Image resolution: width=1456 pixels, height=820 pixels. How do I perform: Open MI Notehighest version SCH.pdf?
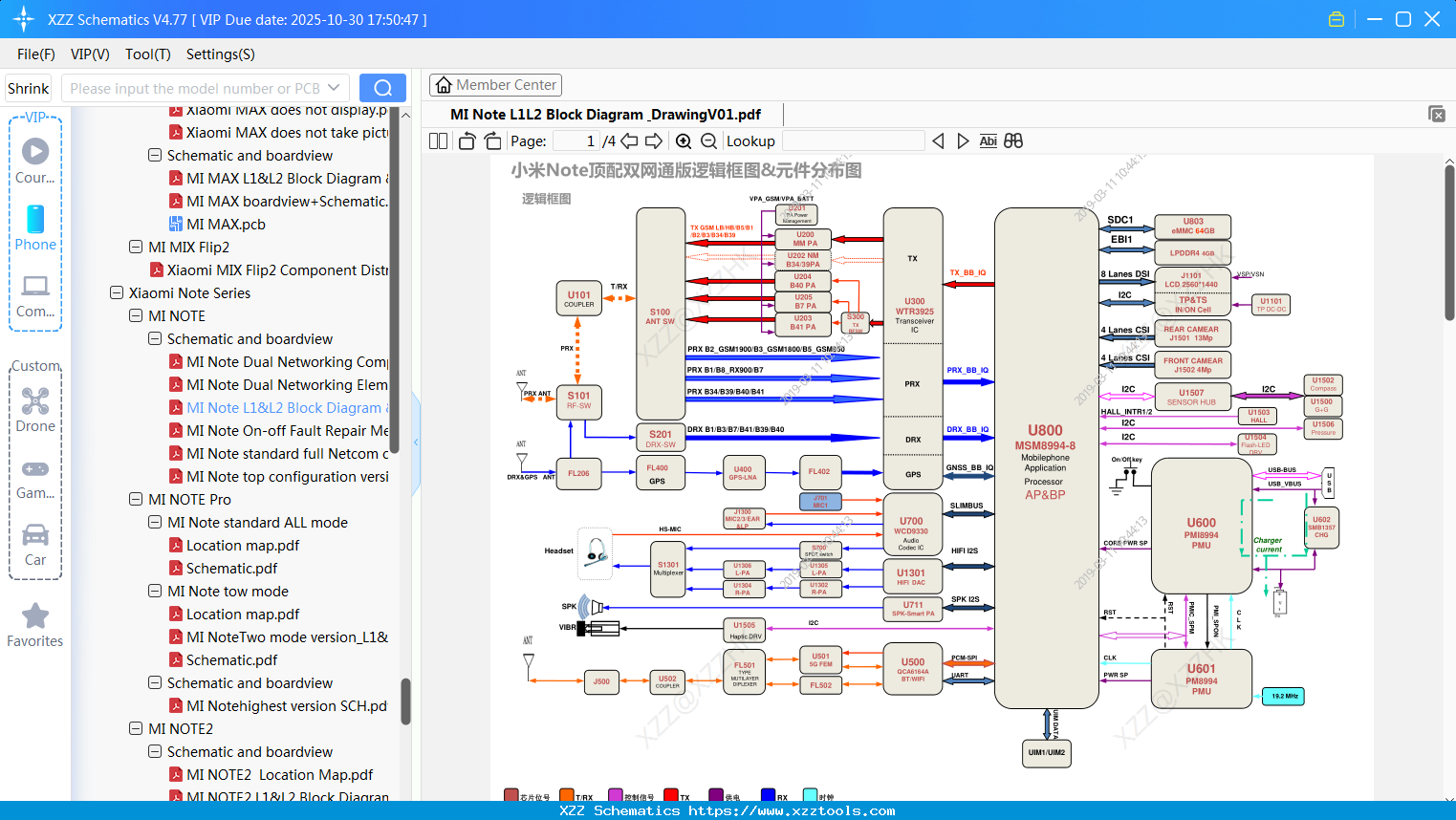tap(278, 705)
